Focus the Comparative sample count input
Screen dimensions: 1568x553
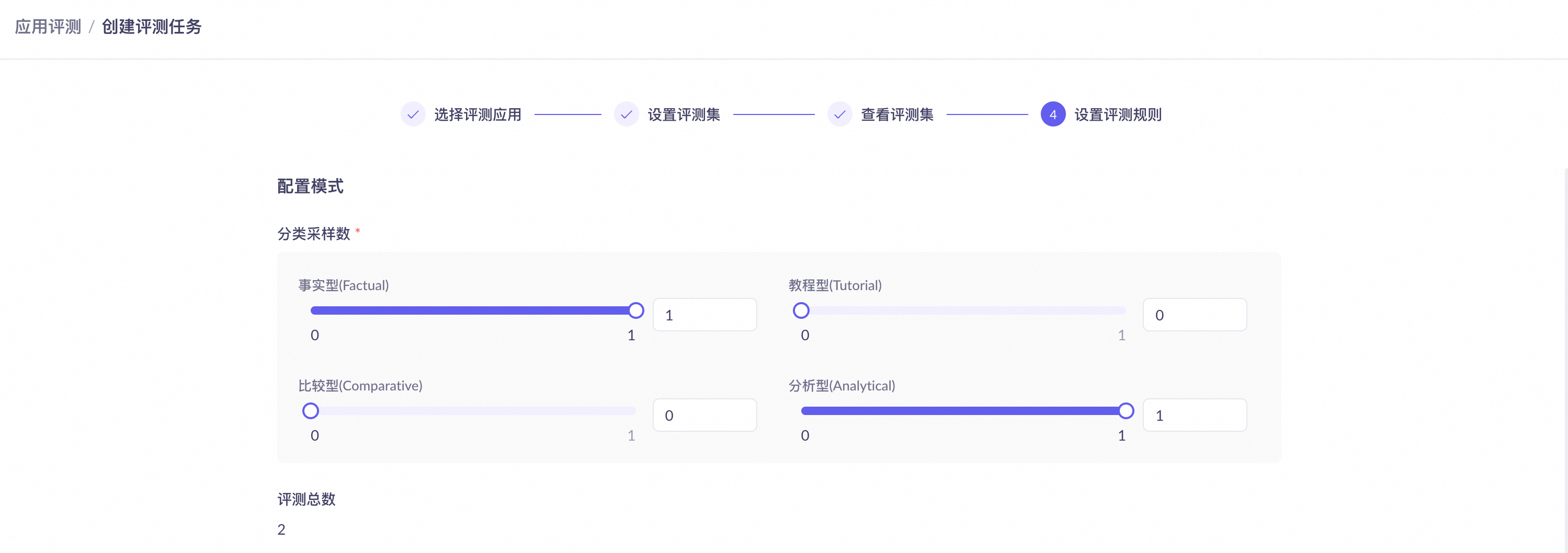tap(705, 416)
